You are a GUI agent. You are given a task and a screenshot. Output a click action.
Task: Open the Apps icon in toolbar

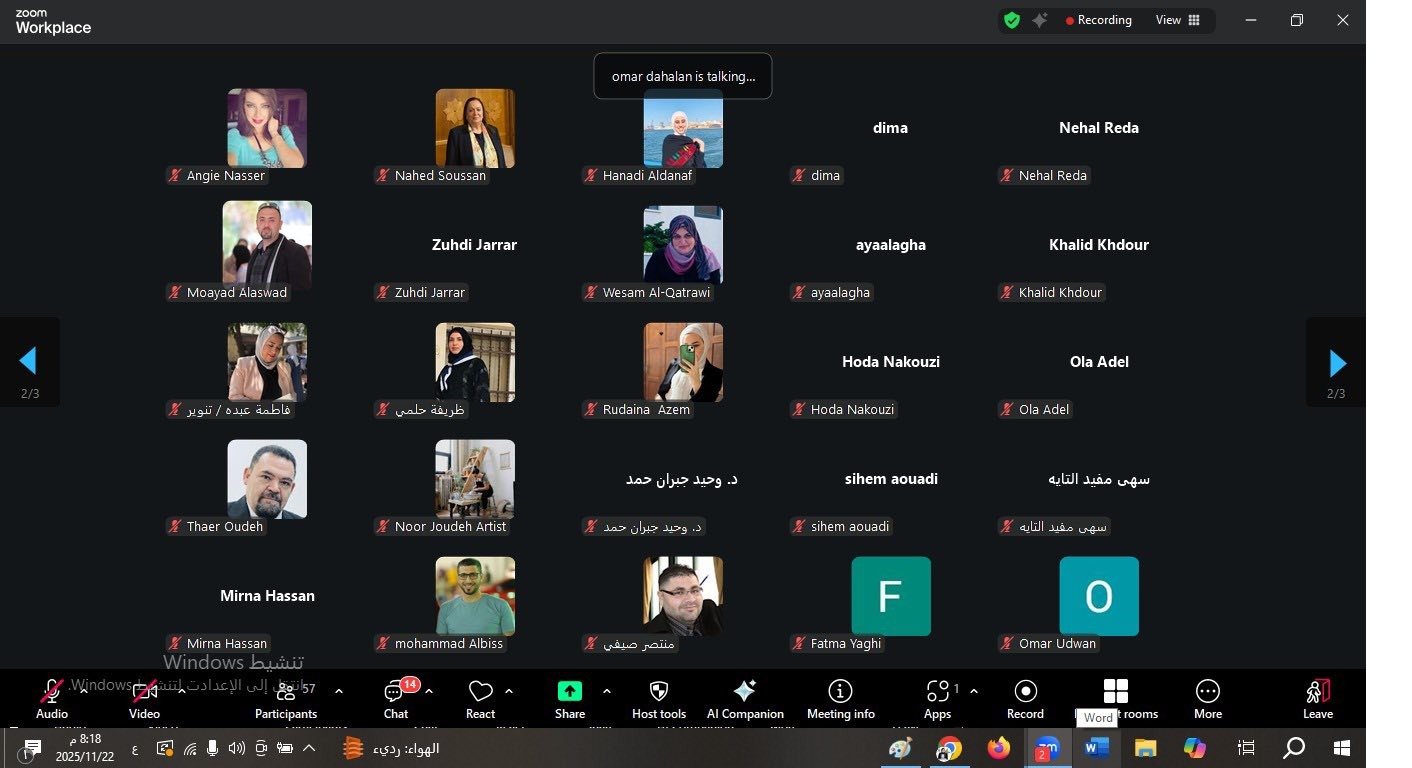tap(937, 692)
